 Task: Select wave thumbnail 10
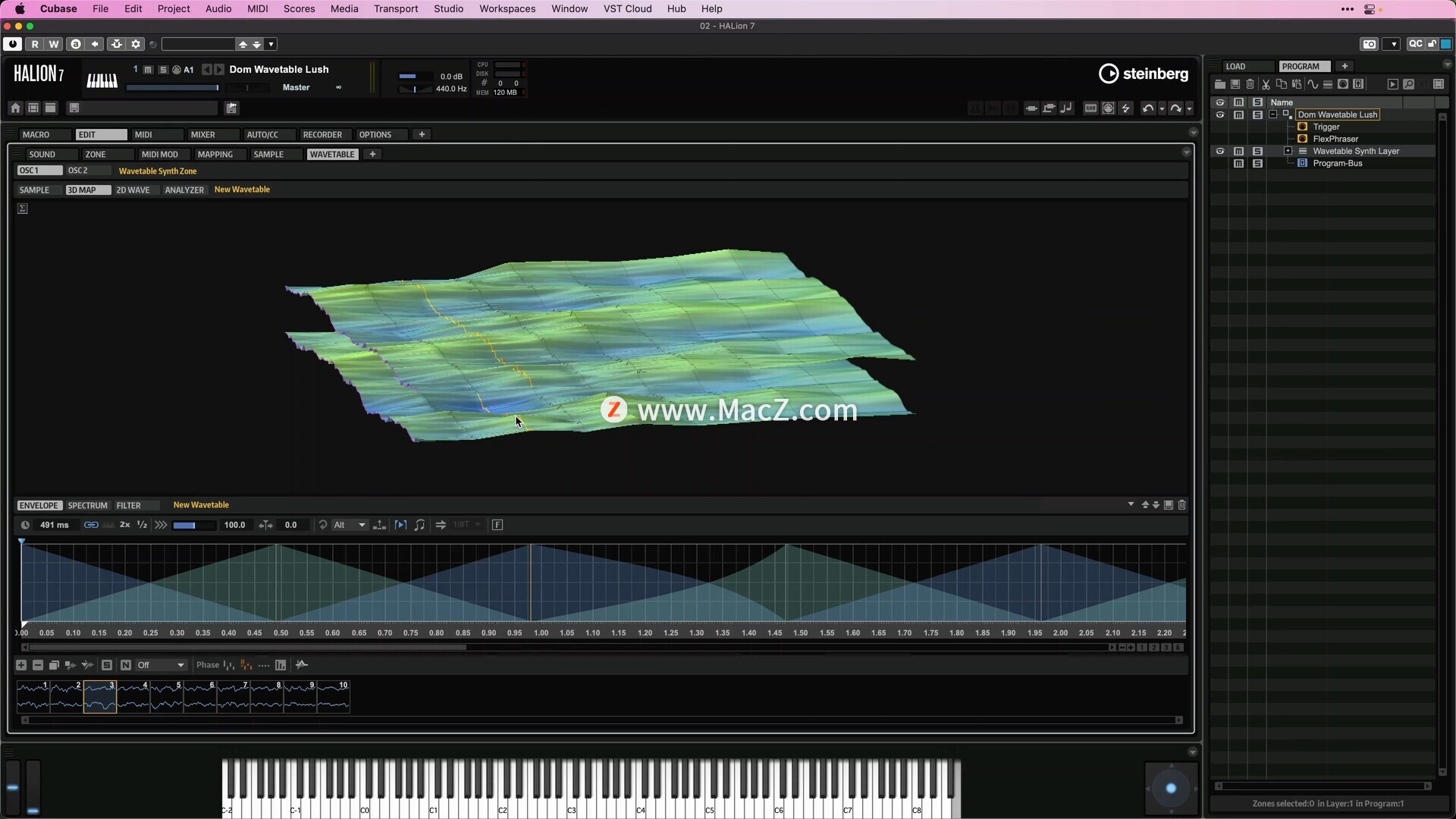point(333,696)
